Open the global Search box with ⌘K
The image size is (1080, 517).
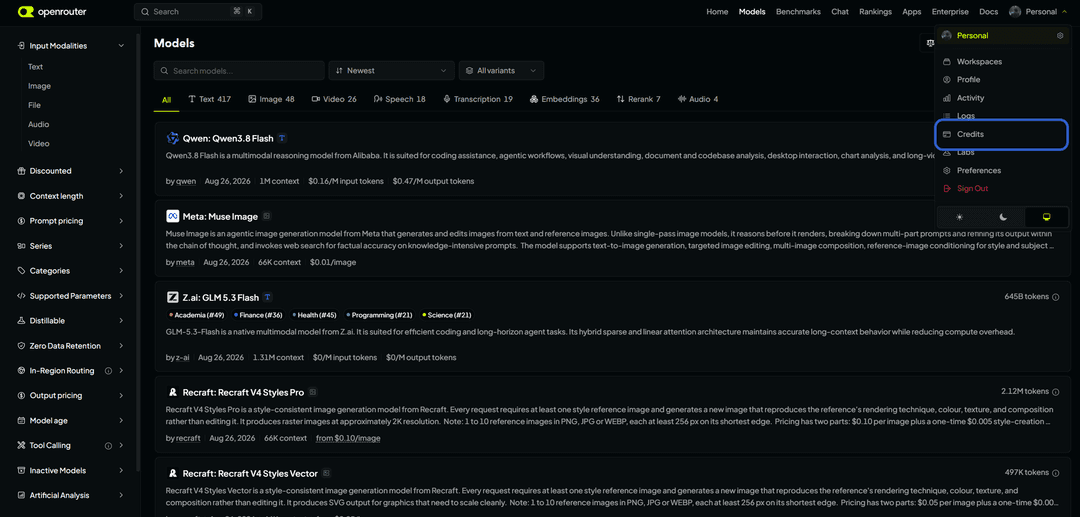tap(198, 12)
